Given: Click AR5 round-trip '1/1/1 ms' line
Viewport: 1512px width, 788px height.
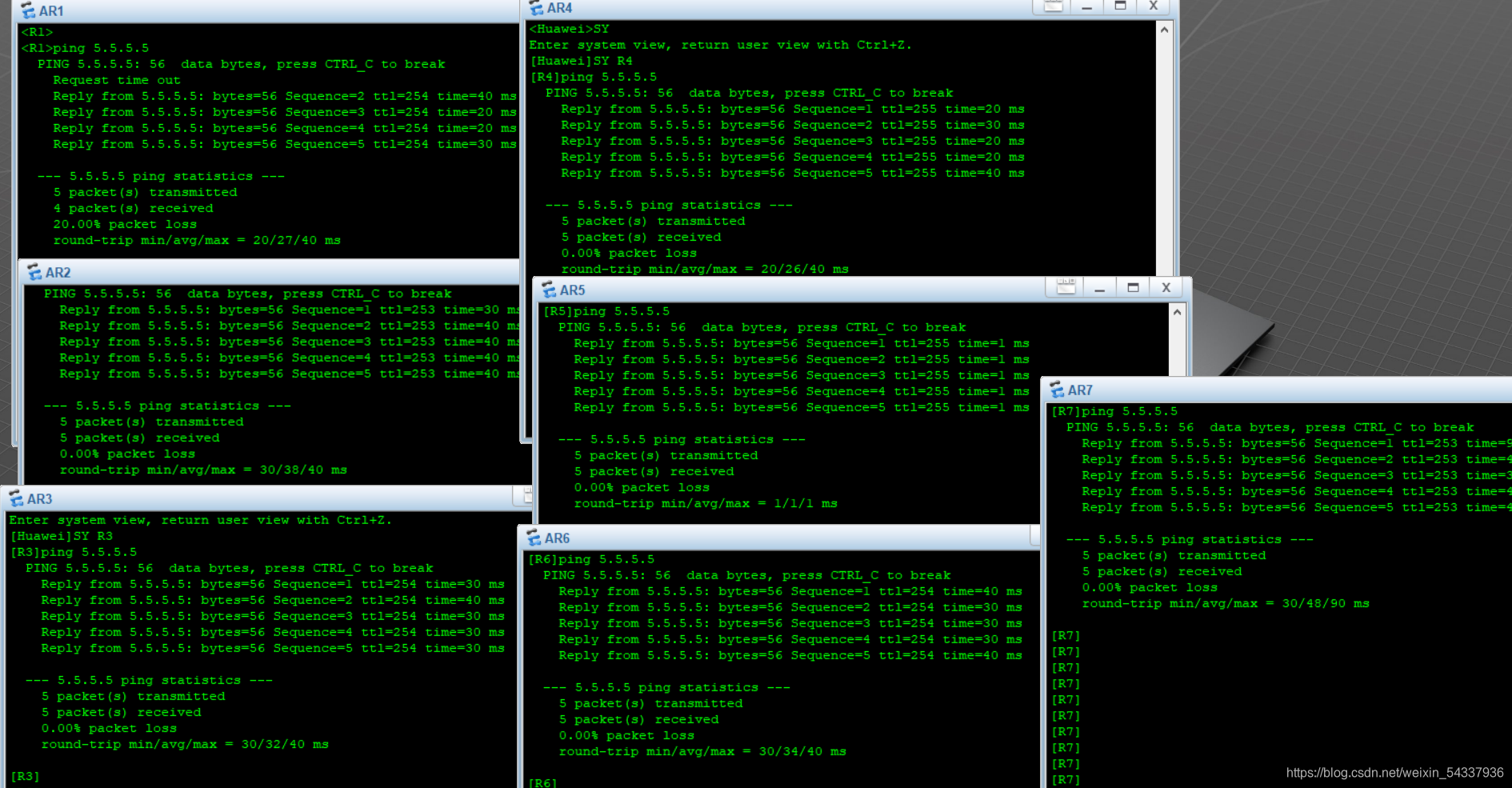Looking at the screenshot, I should [706, 503].
